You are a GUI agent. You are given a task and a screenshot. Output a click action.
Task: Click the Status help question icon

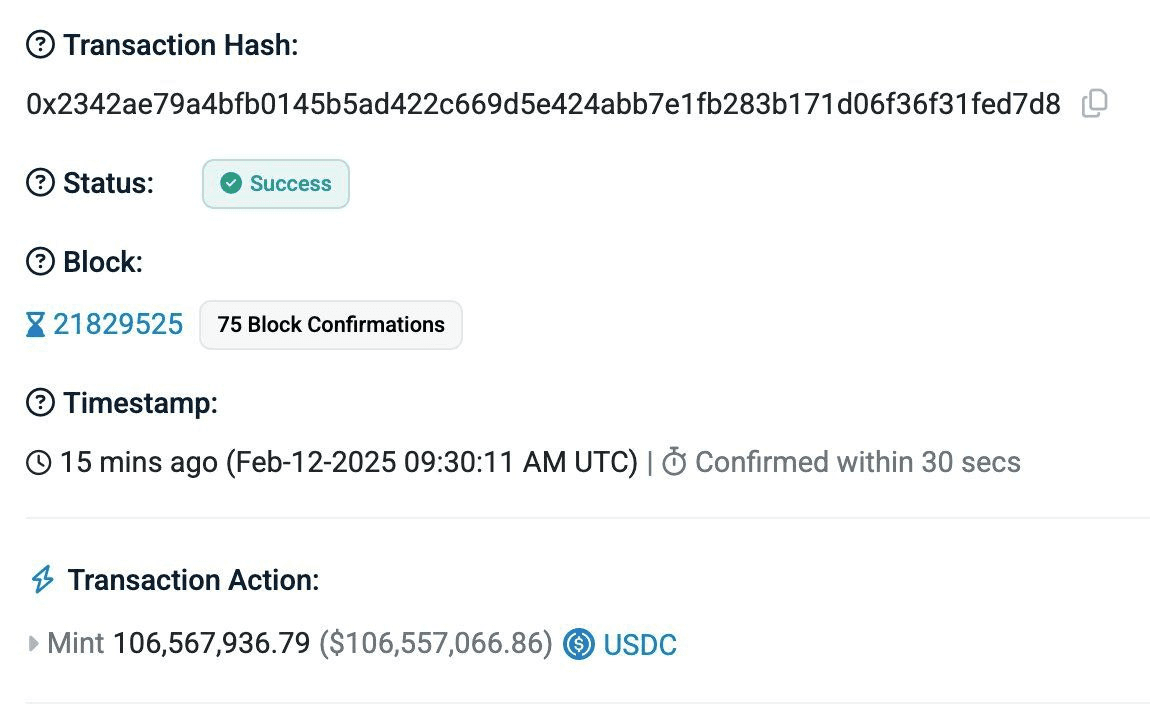(40, 183)
